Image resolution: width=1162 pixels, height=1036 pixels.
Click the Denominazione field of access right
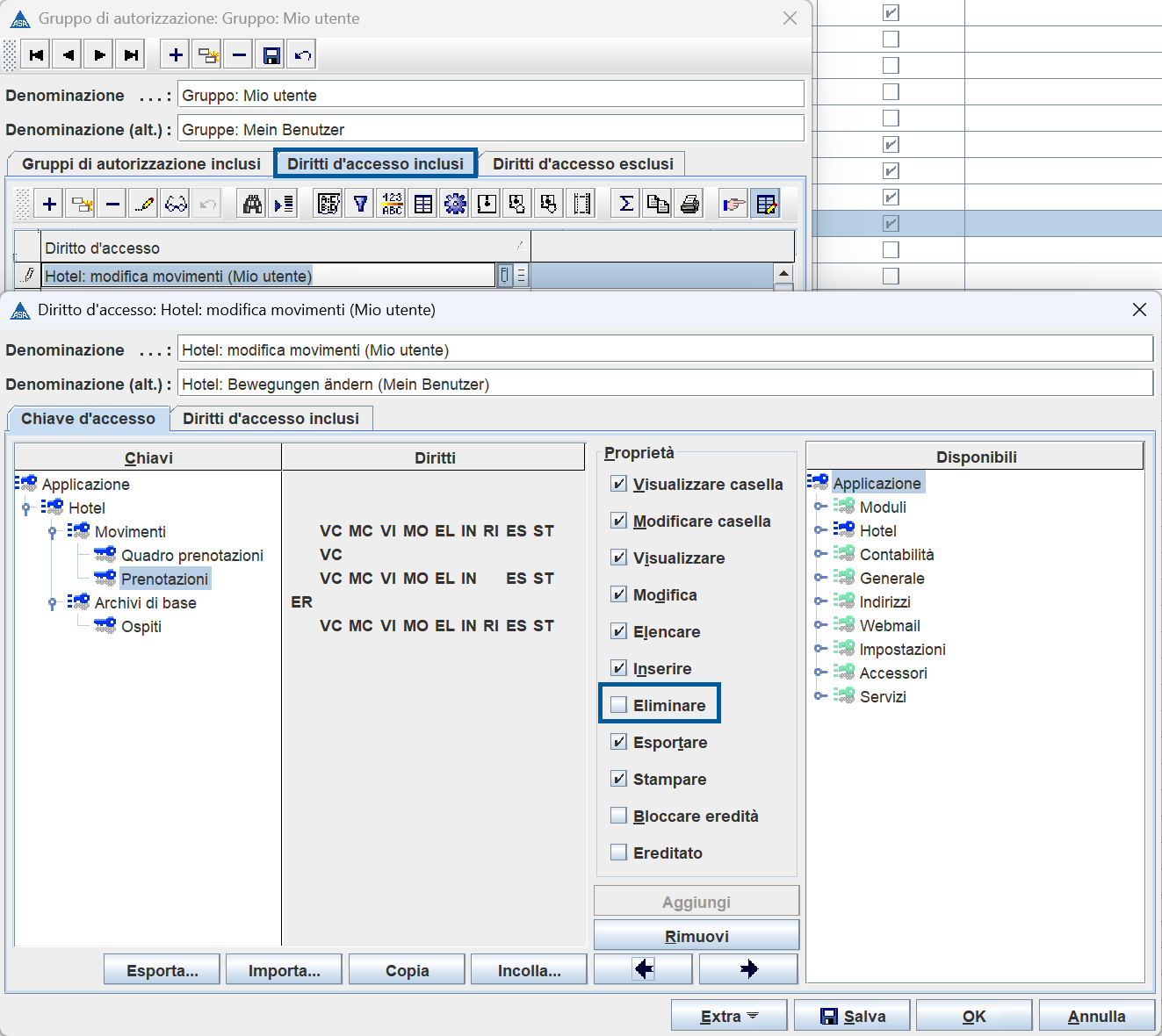point(664,350)
